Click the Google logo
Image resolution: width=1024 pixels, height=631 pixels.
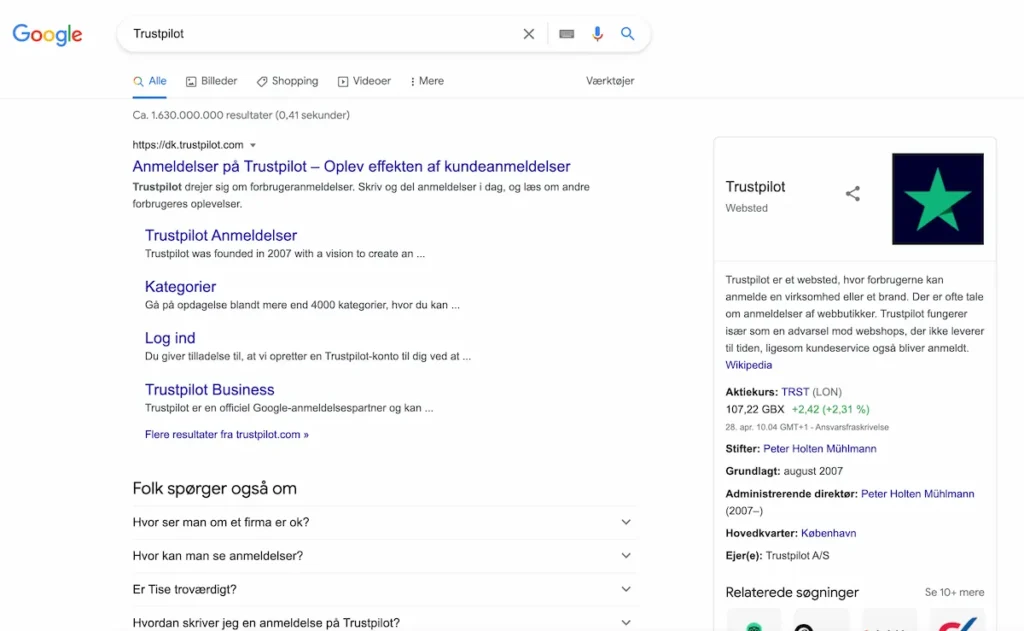coord(47,34)
